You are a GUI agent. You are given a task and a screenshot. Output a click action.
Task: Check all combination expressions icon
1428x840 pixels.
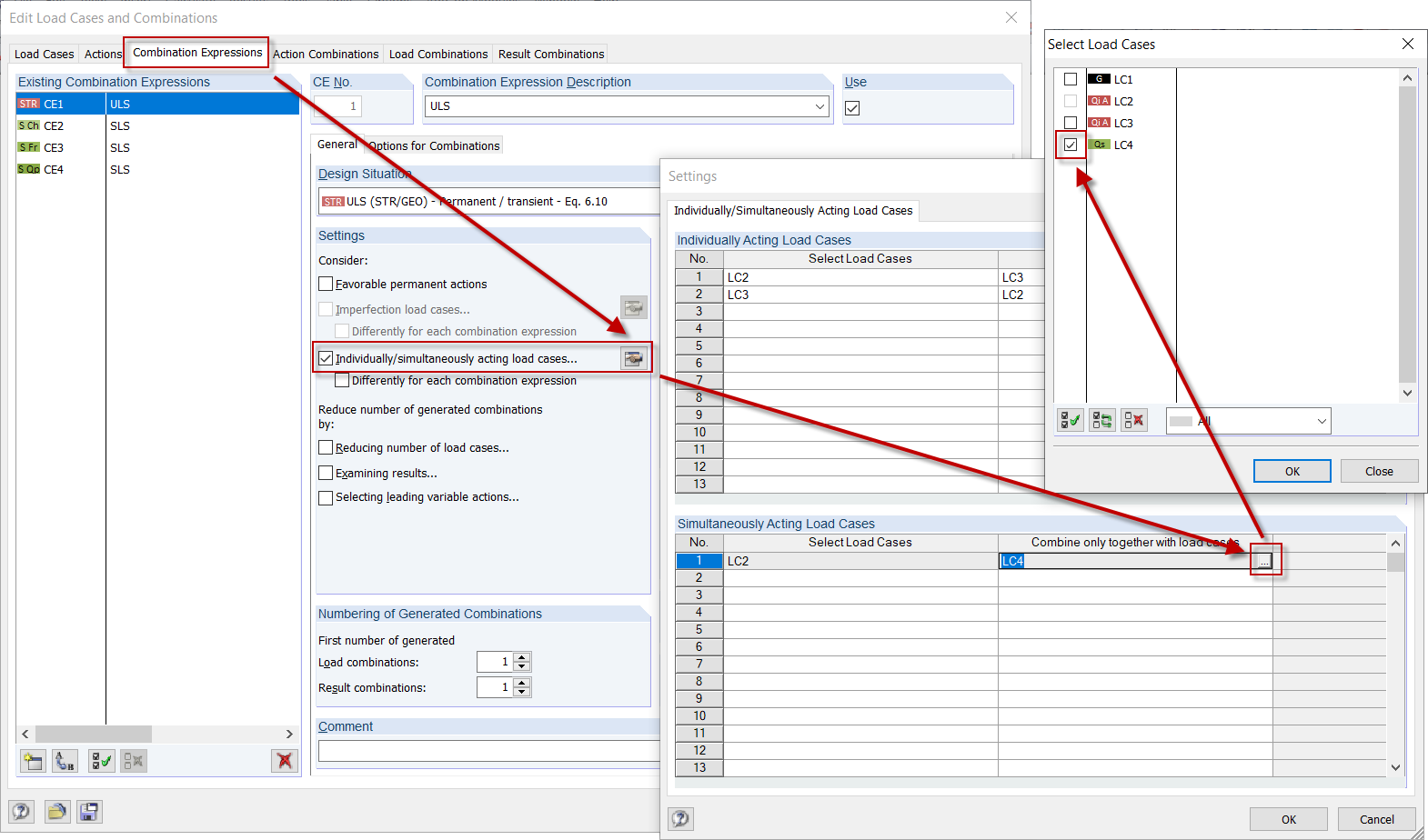[101, 761]
